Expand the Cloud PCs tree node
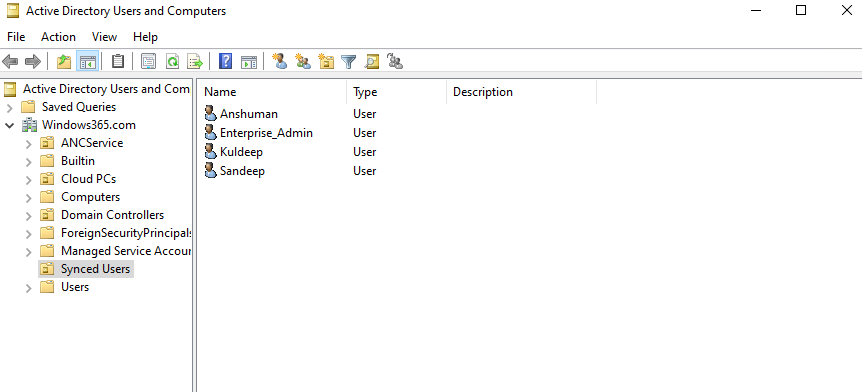Screen dimensions: 862x392 [29, 180]
